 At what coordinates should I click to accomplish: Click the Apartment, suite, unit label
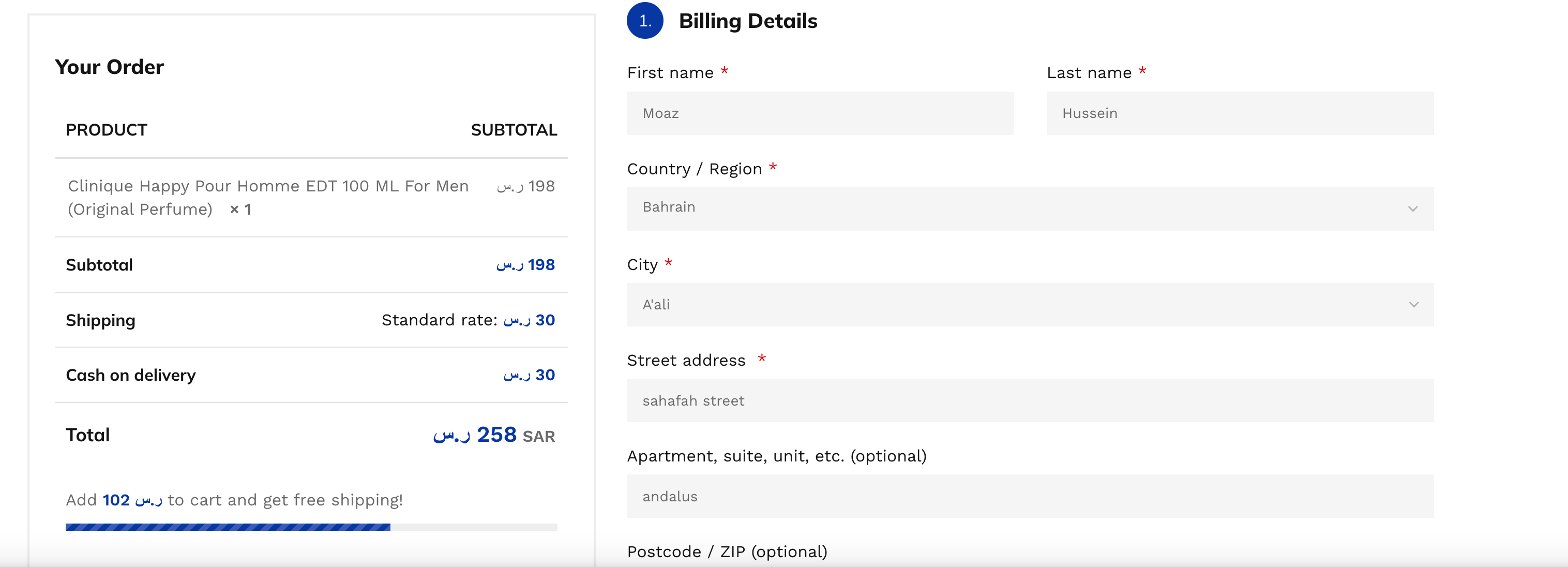777,456
